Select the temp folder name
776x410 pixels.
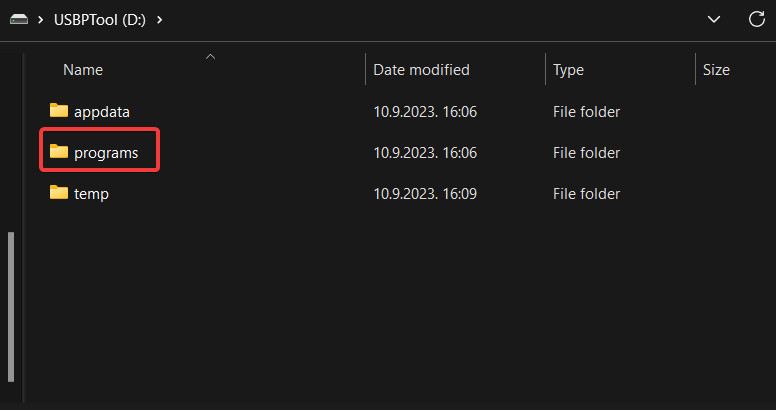(91, 194)
